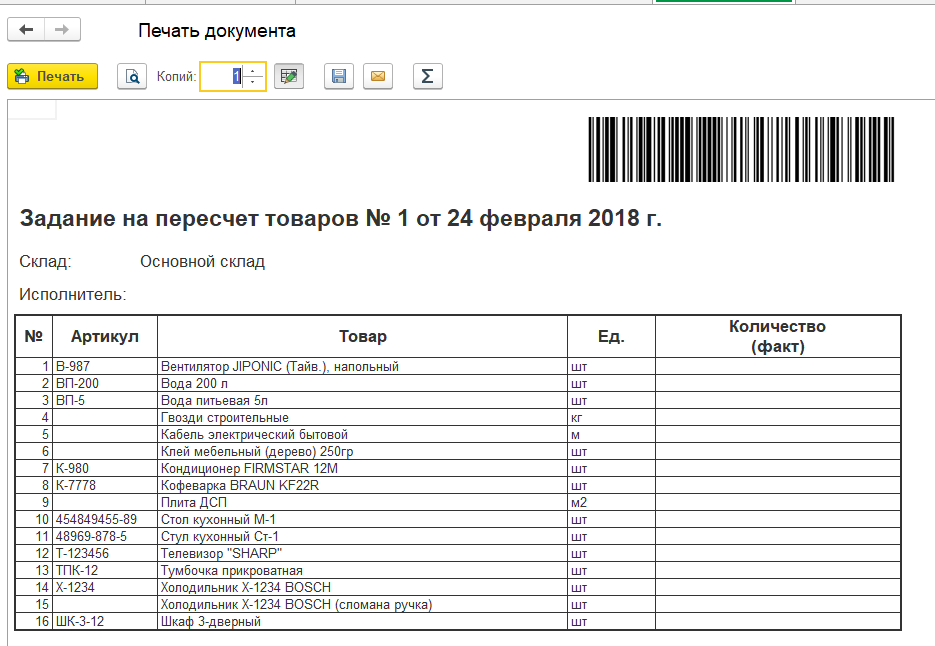The width and height of the screenshot is (935, 646).
Task: Select cell Клей мебельный (дерево) 250гр
Action: tap(363, 452)
